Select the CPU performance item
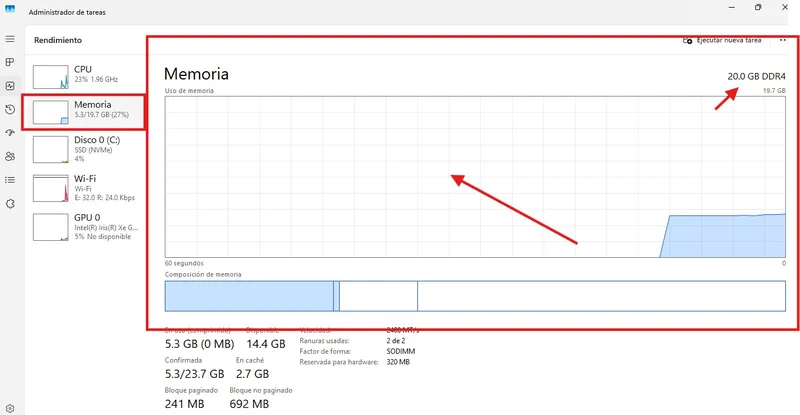The height and width of the screenshot is (415, 800). (x=85, y=75)
